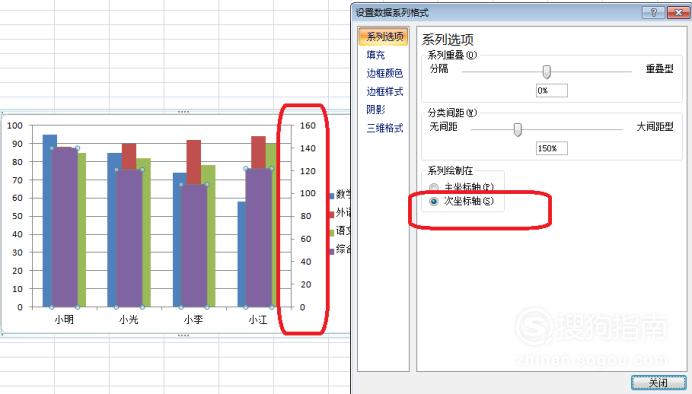Open the 阴影 section
The image size is (692, 394).
tap(376, 109)
